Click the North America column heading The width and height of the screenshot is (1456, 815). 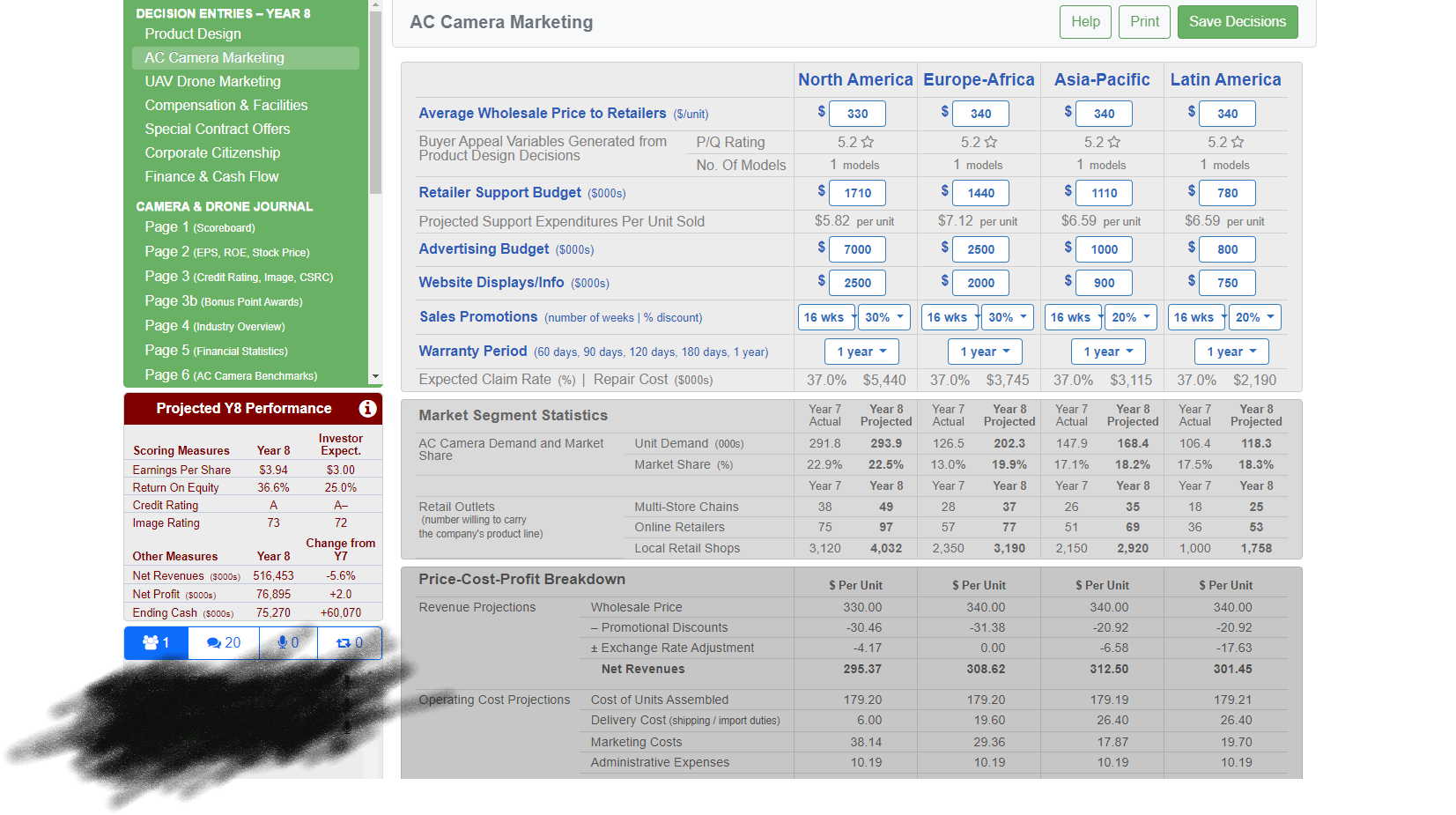pos(855,80)
